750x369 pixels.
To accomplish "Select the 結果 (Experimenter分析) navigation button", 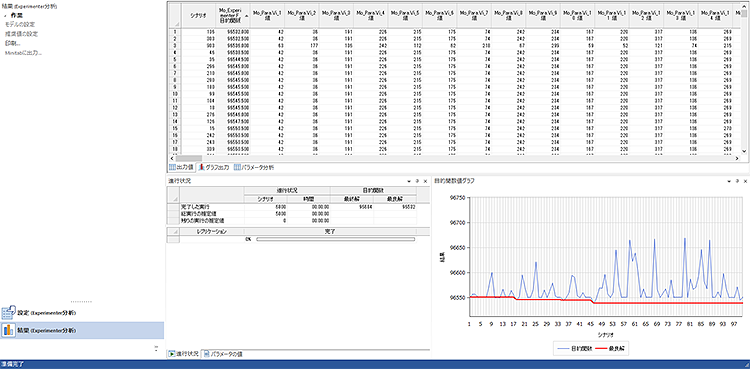I will [x=82, y=331].
